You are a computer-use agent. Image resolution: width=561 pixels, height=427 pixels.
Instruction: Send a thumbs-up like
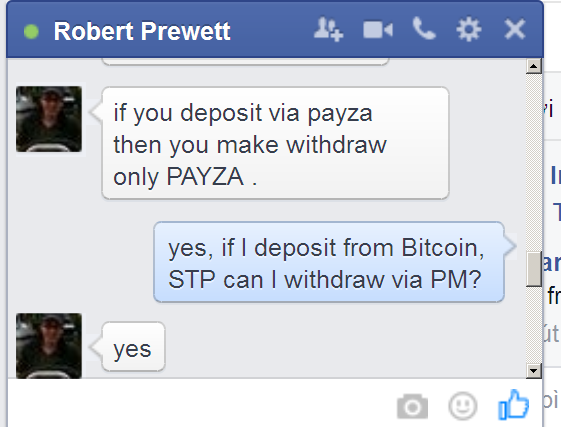pos(513,404)
